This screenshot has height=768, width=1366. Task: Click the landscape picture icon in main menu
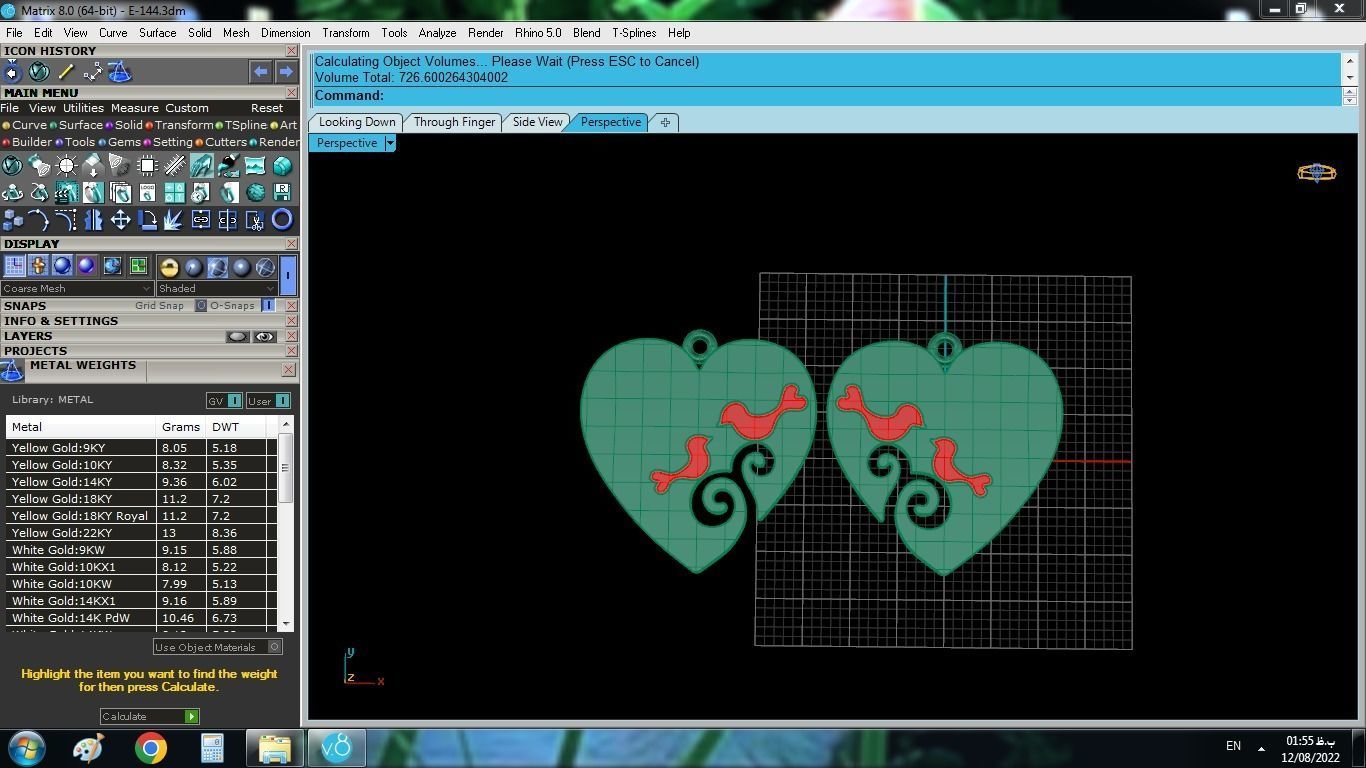click(255, 166)
